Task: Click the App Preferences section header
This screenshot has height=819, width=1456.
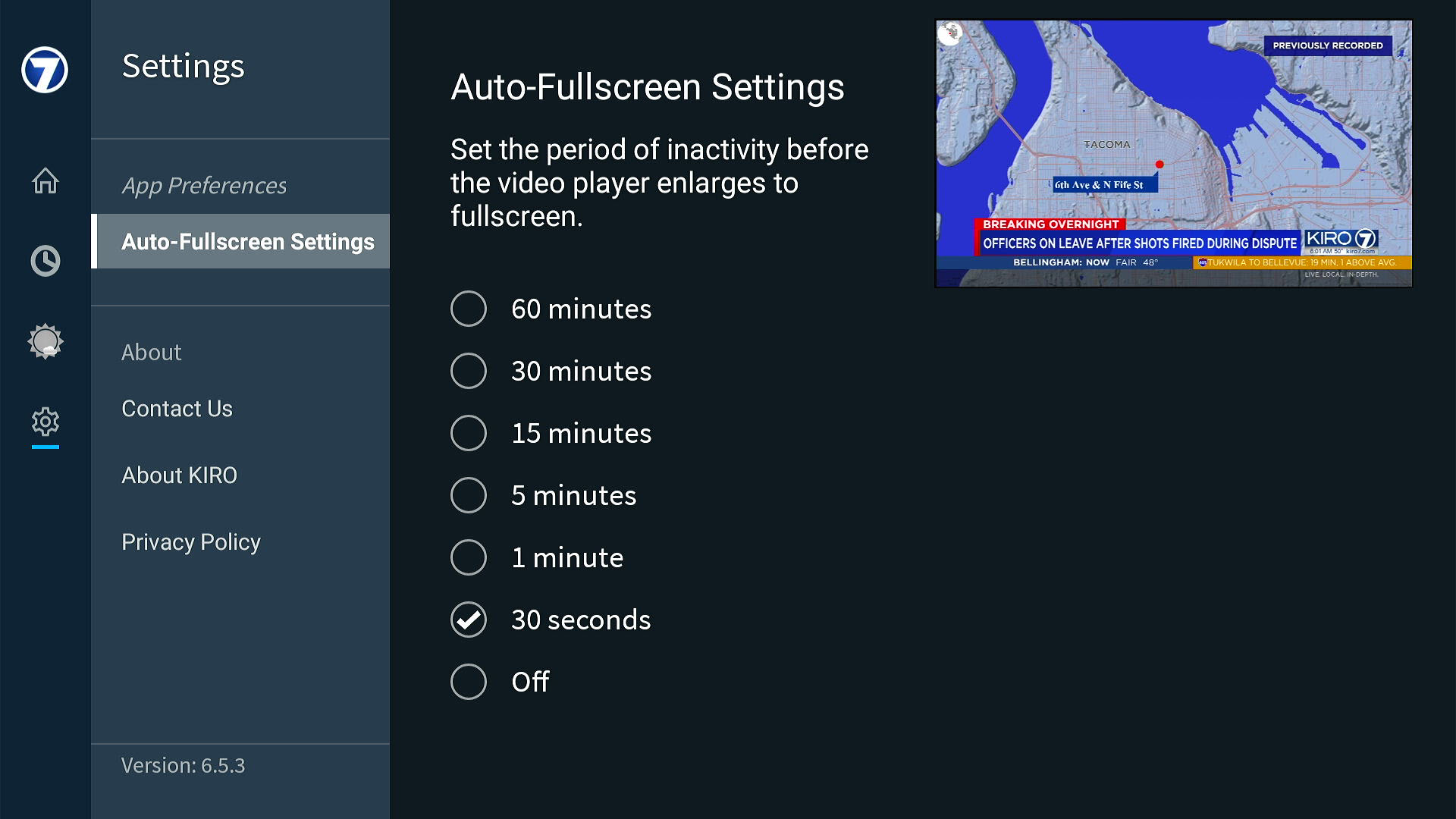Action: 204,186
